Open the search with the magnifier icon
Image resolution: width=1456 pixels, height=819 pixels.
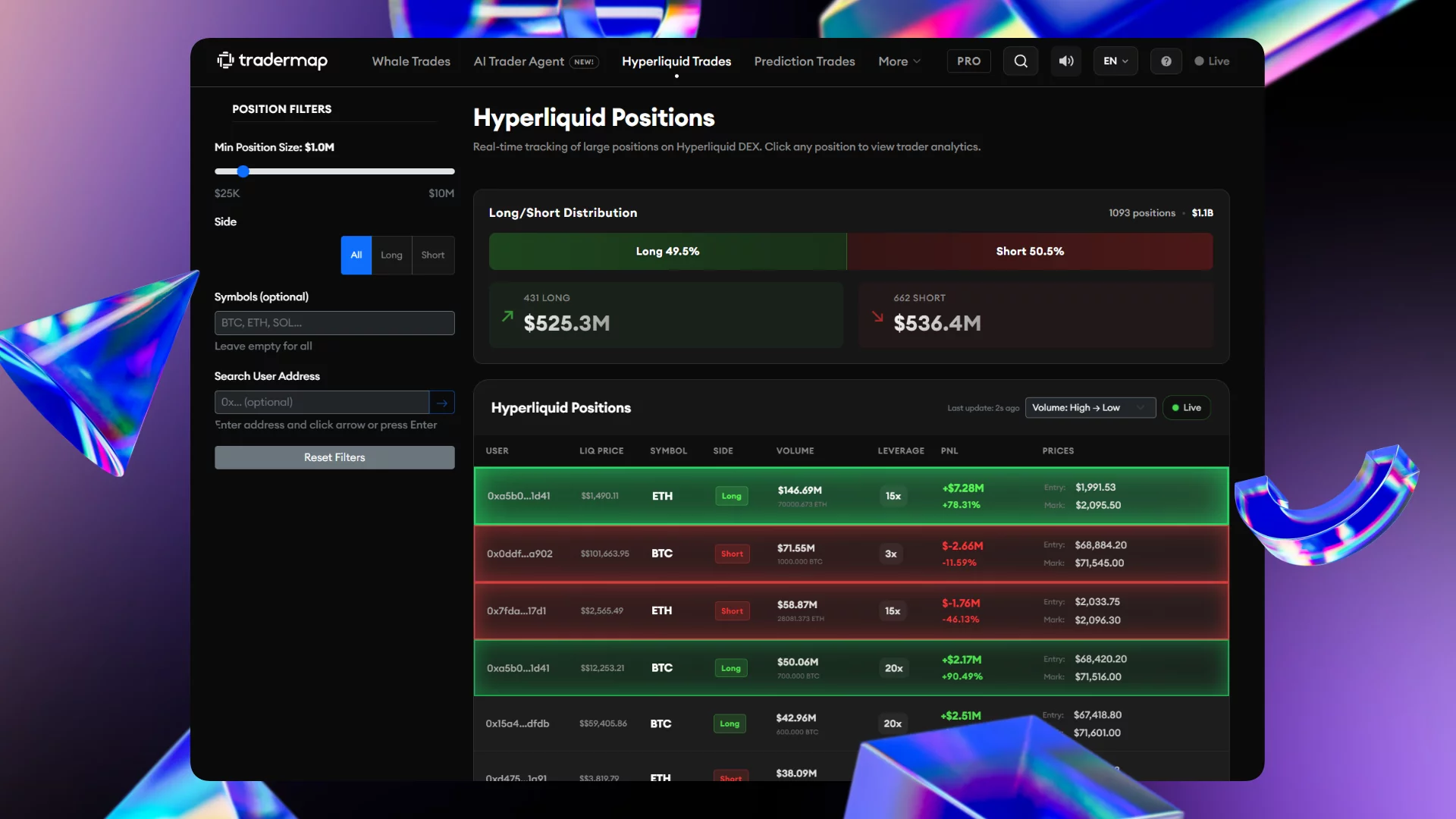1020,61
